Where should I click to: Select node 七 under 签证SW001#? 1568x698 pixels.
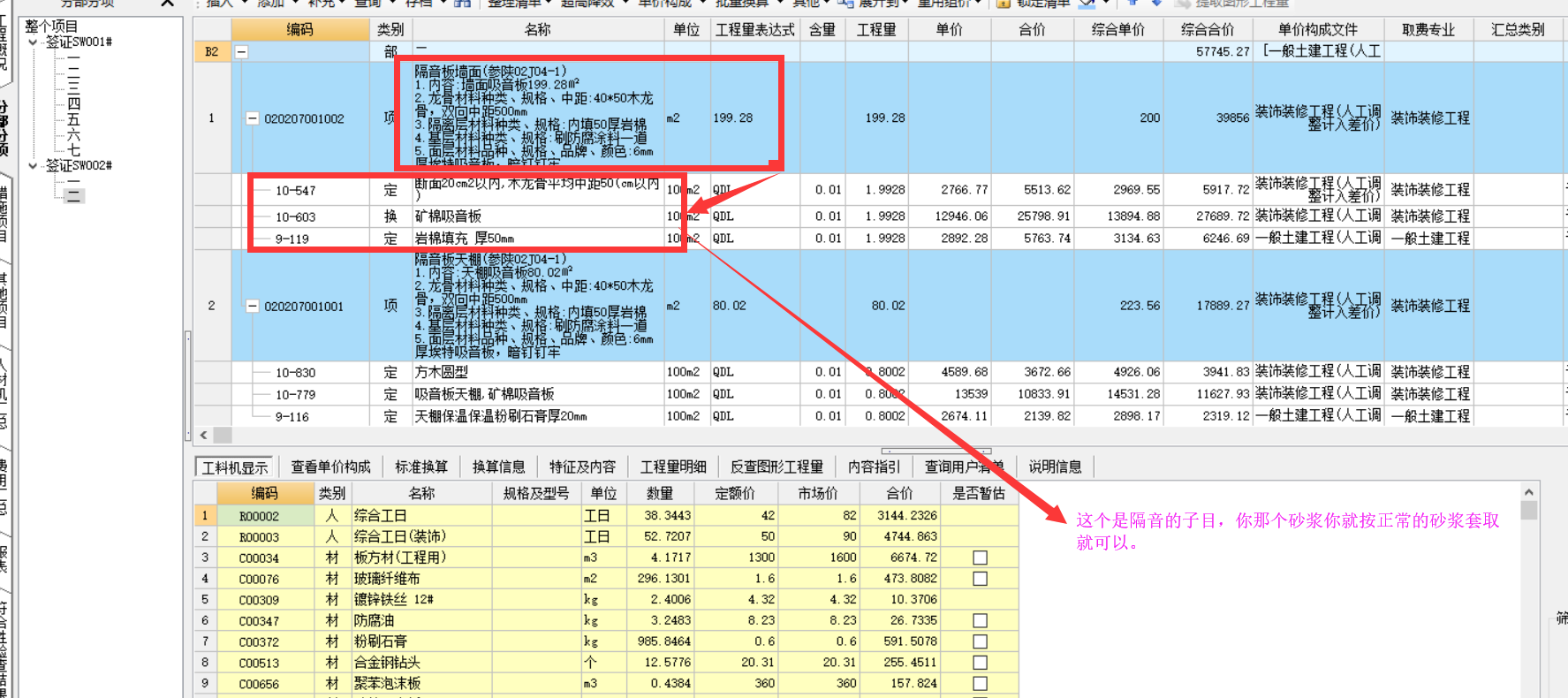click(x=73, y=150)
